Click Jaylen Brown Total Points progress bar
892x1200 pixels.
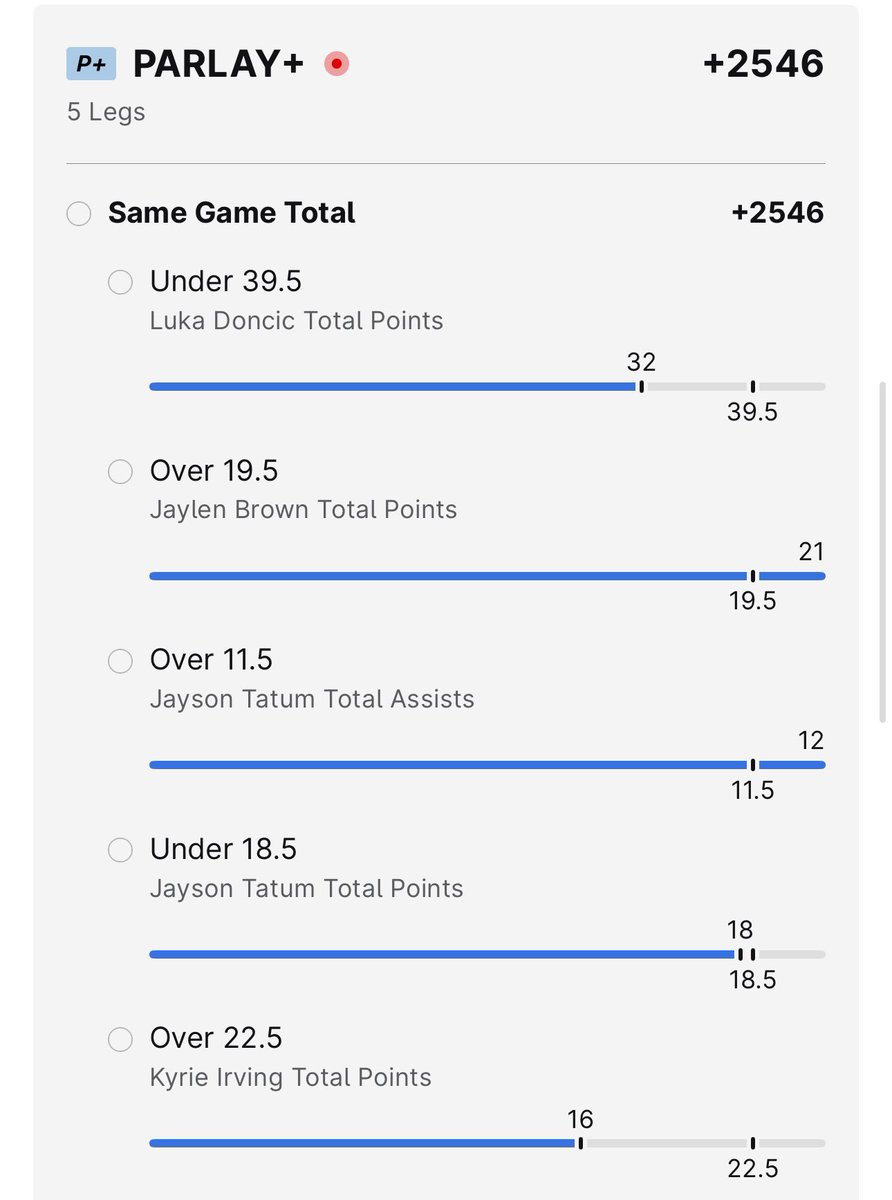click(x=487, y=576)
